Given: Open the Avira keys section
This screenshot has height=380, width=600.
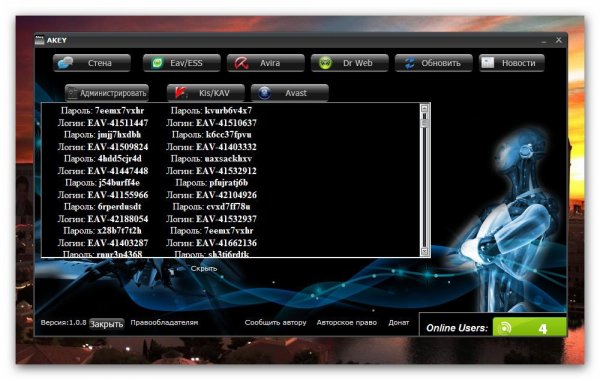Looking at the screenshot, I should 266,63.
